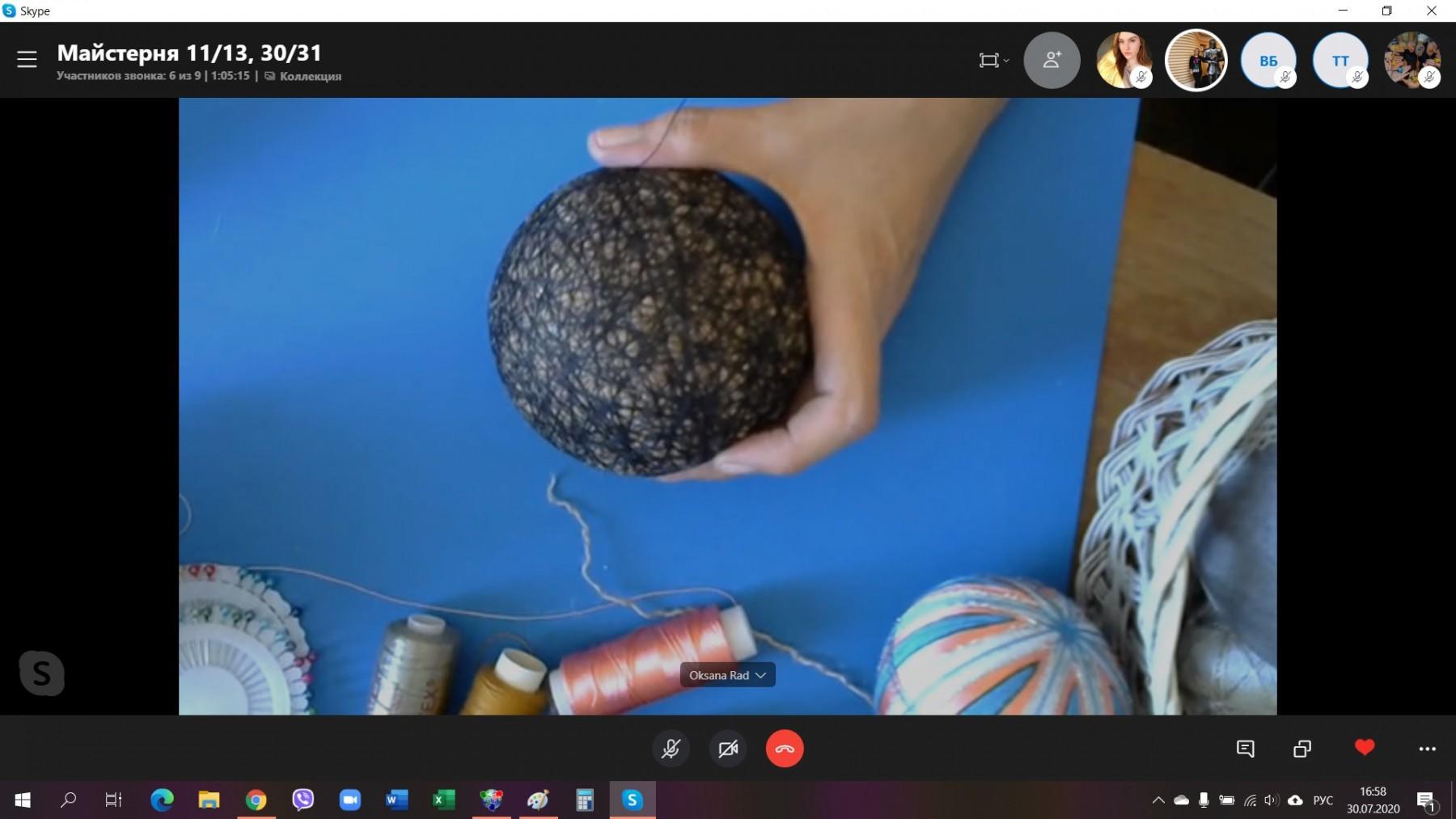The width and height of the screenshot is (1456, 819).
Task: Share the screen
Action: (x=1302, y=749)
